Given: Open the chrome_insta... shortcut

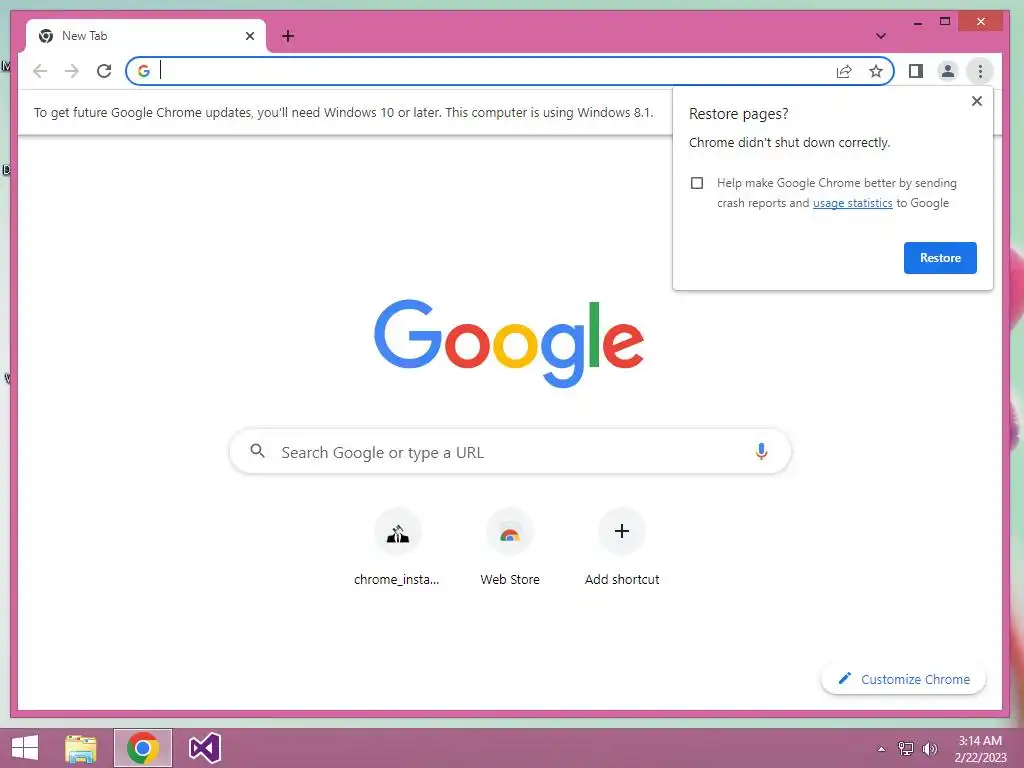Looking at the screenshot, I should pos(397,549).
